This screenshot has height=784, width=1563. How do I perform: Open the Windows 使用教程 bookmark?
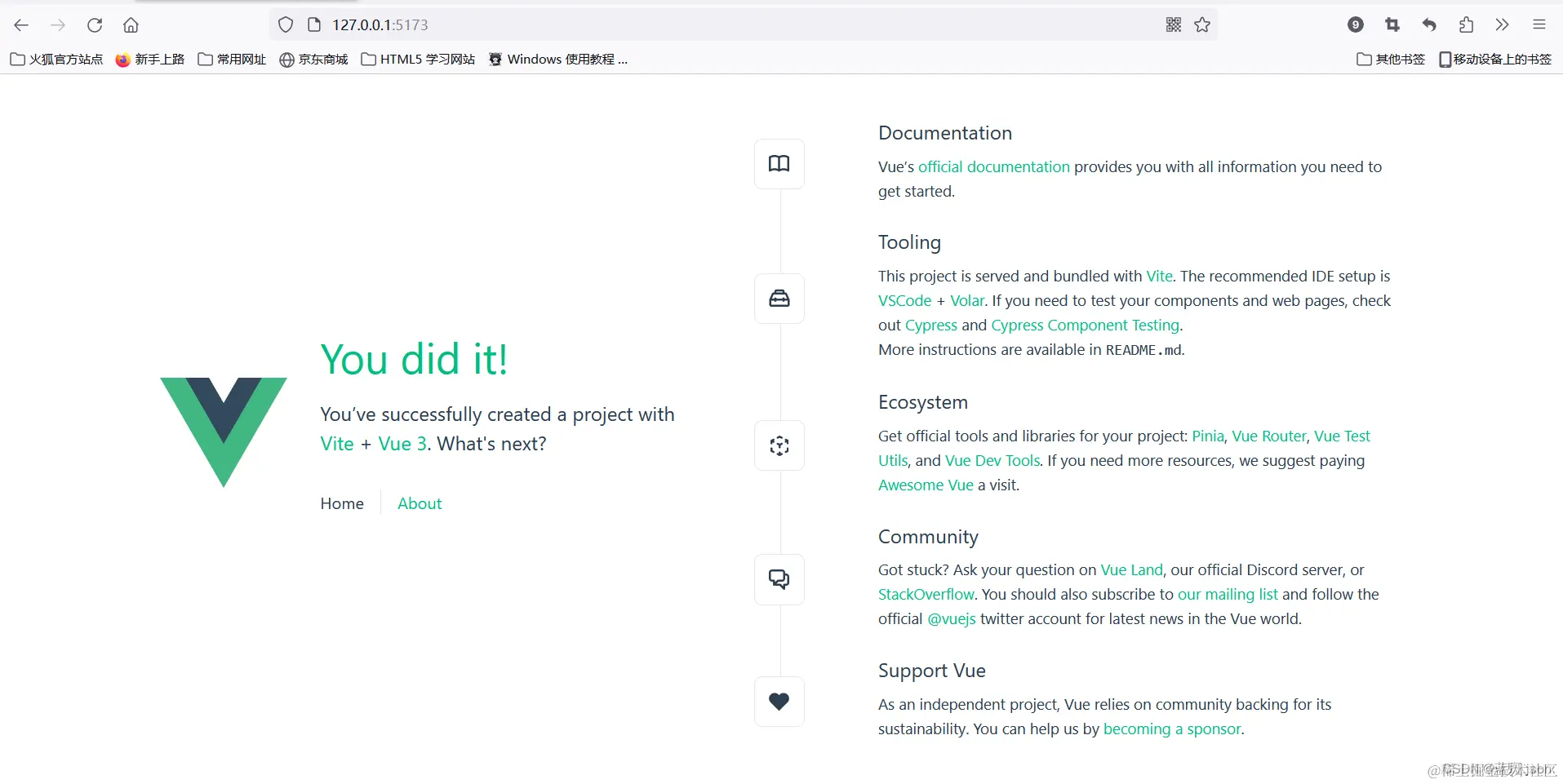[558, 60]
